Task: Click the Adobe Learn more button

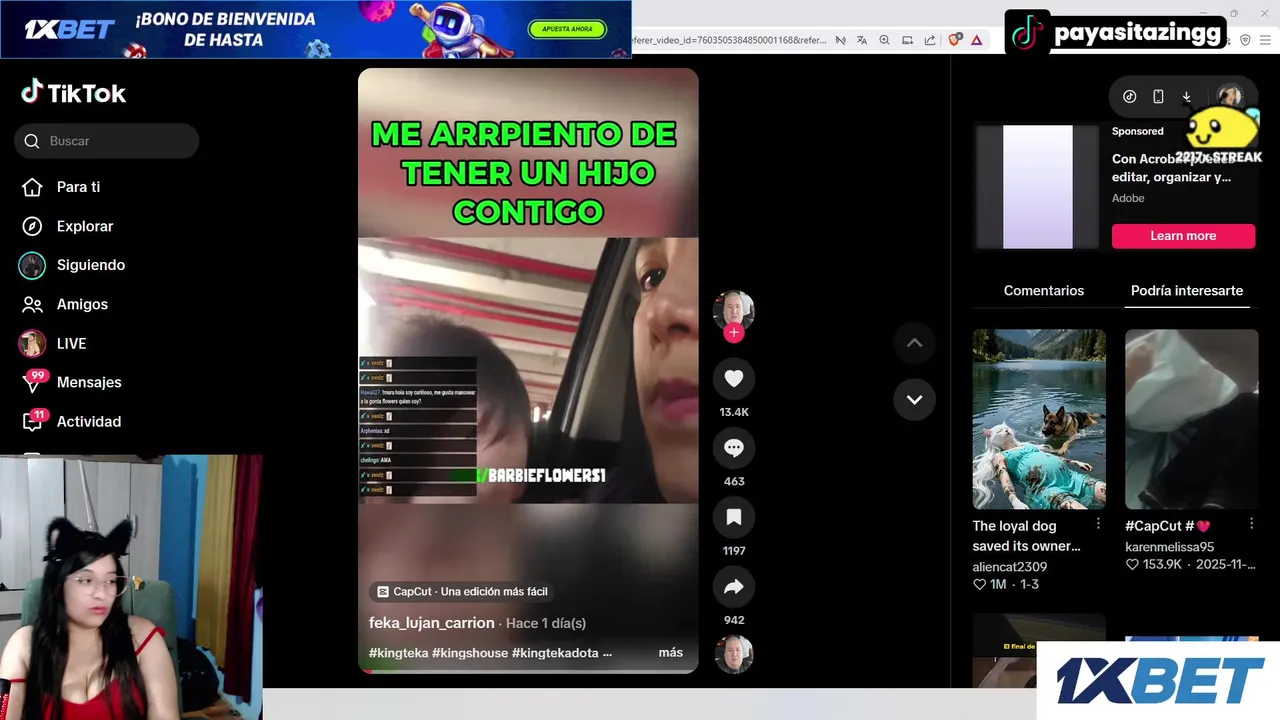Action: click(x=1183, y=236)
